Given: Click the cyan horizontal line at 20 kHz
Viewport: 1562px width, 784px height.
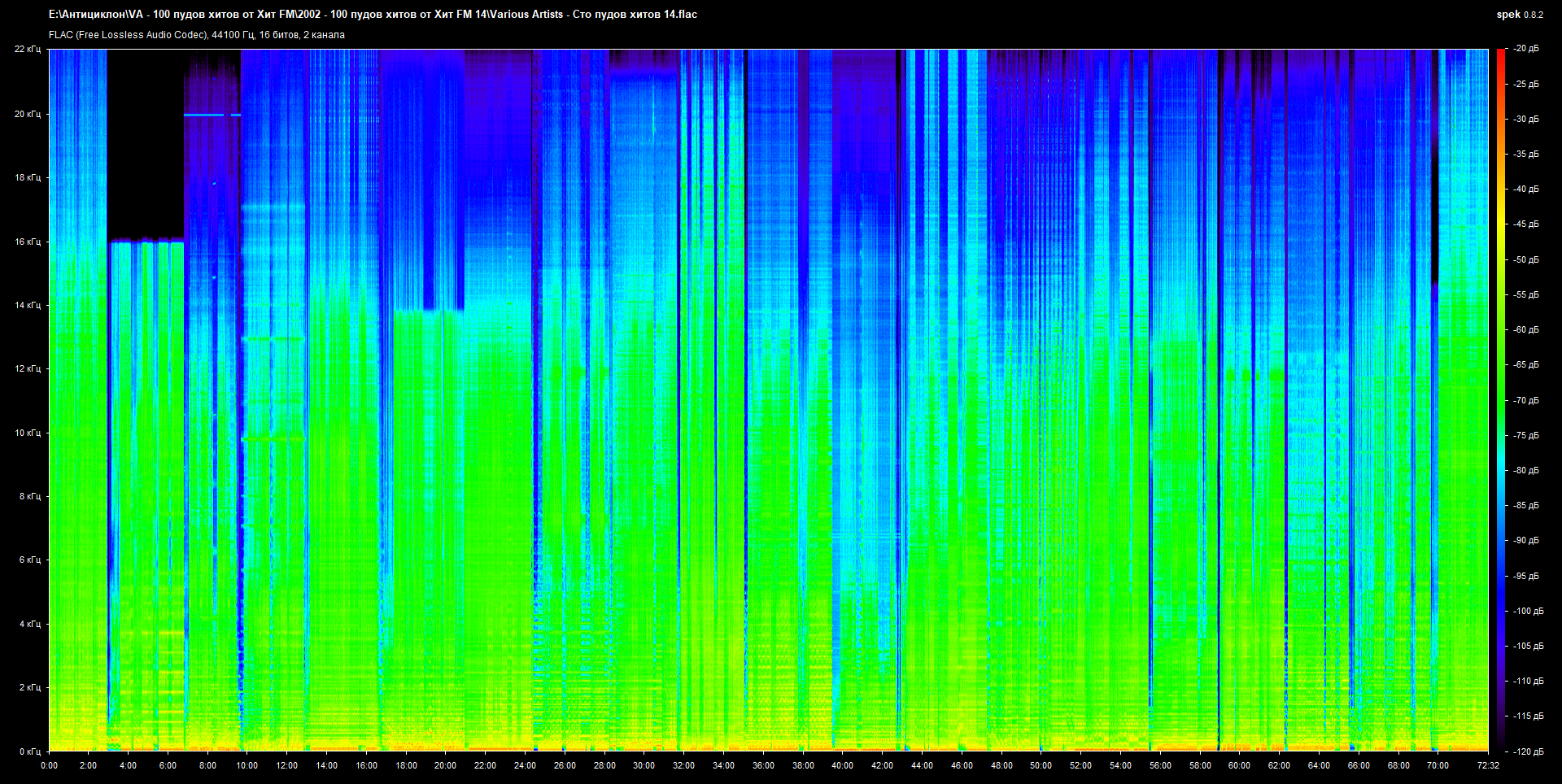Looking at the screenshot, I should pyautogui.click(x=203, y=115).
